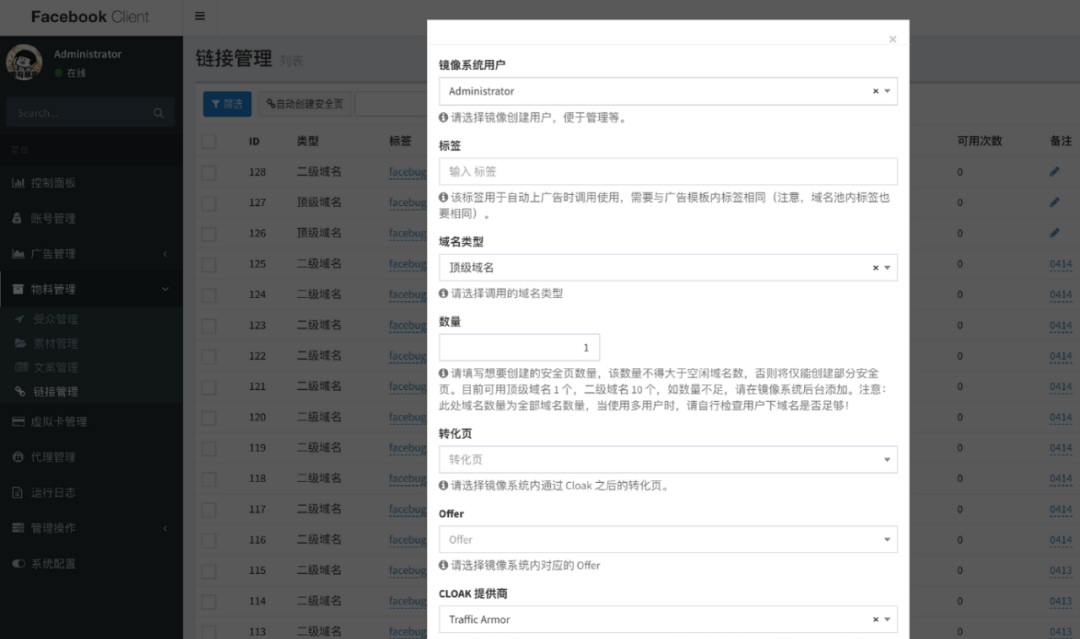1080x639 pixels.
Task: Click the Facebook Client logo title
Action: (90, 17)
